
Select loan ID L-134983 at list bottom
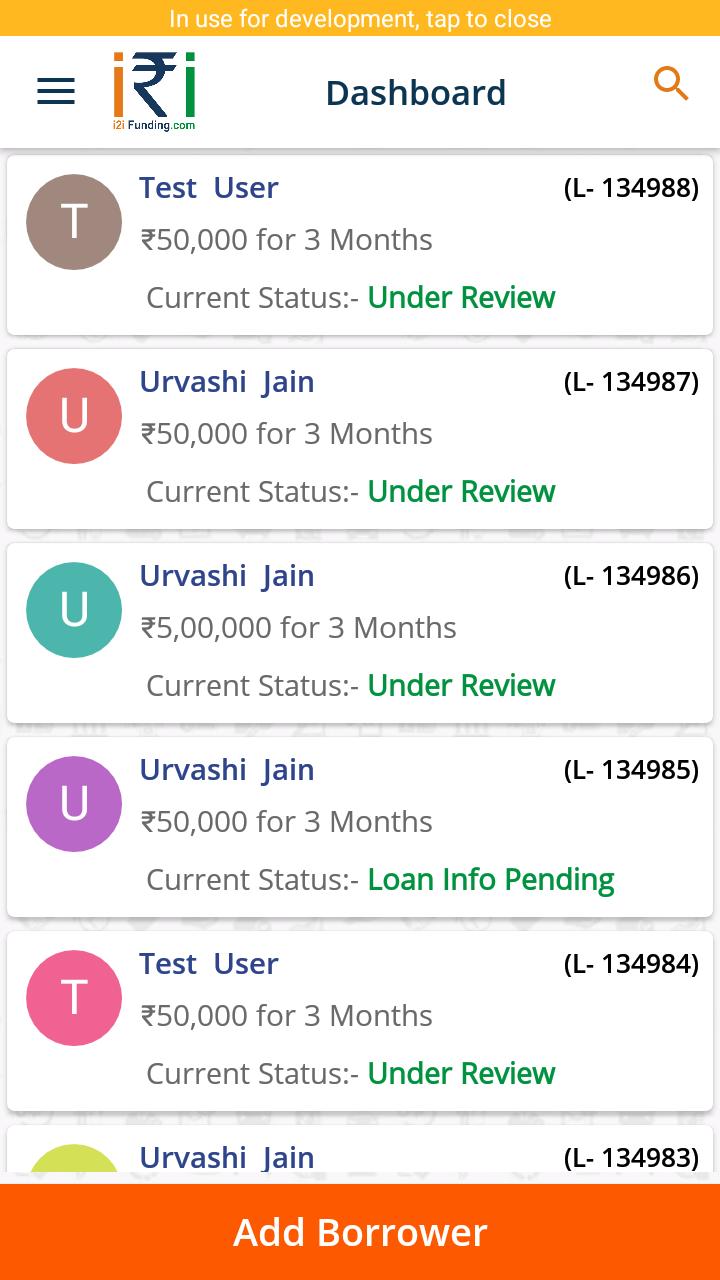pyautogui.click(x=631, y=1158)
